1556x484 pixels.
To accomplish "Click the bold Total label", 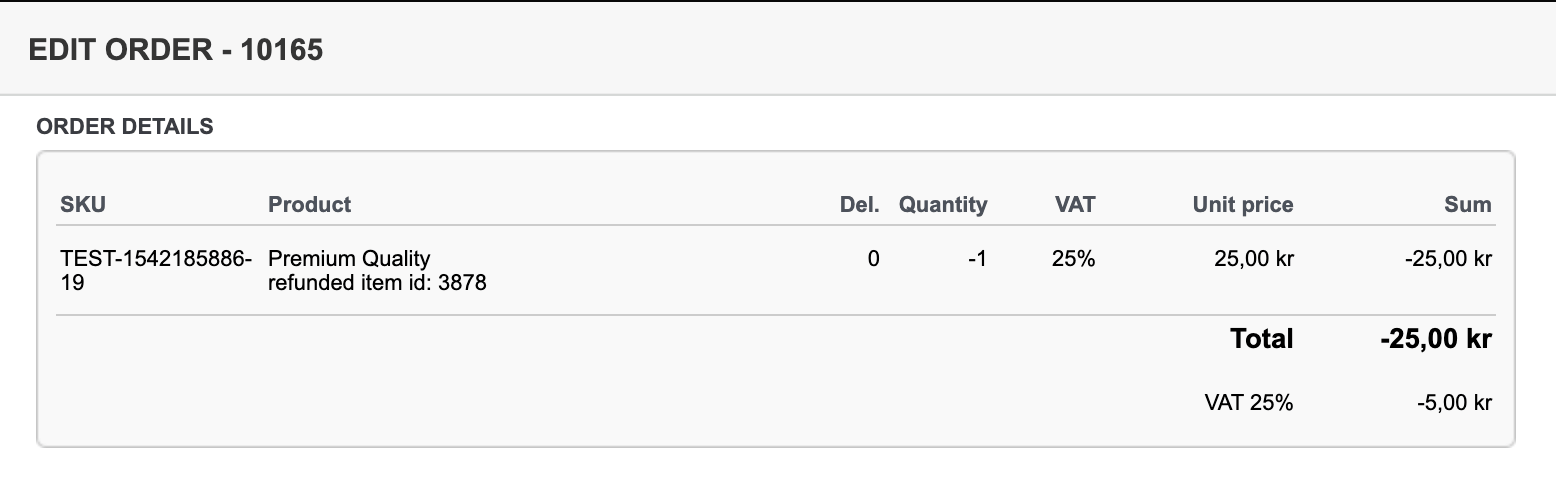I will (x=1261, y=339).
